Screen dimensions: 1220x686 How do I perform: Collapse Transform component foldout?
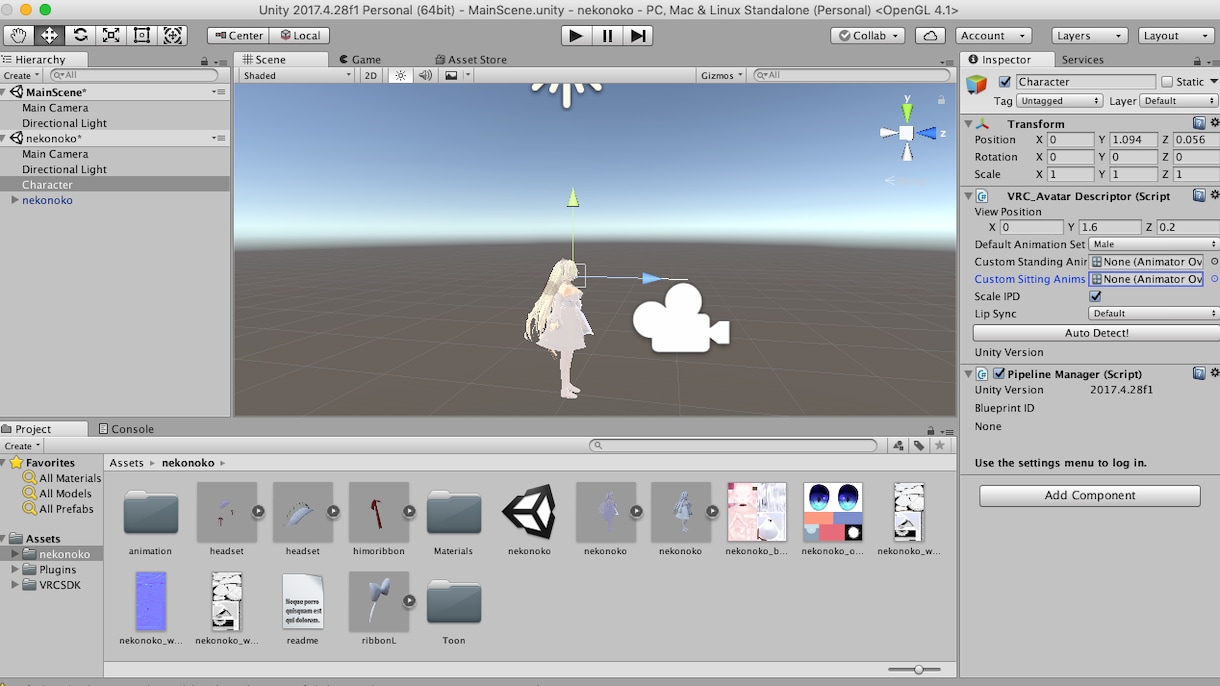click(968, 124)
